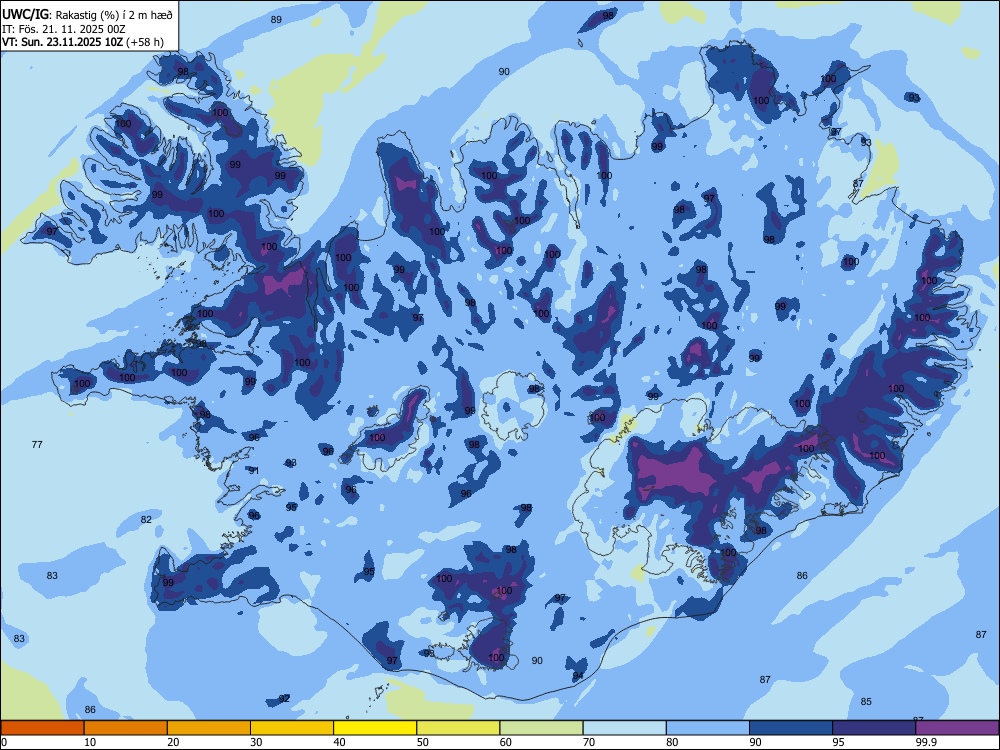Click the '40' label below the color bar
Viewport: 1000px width, 750px height.
[x=339, y=742]
